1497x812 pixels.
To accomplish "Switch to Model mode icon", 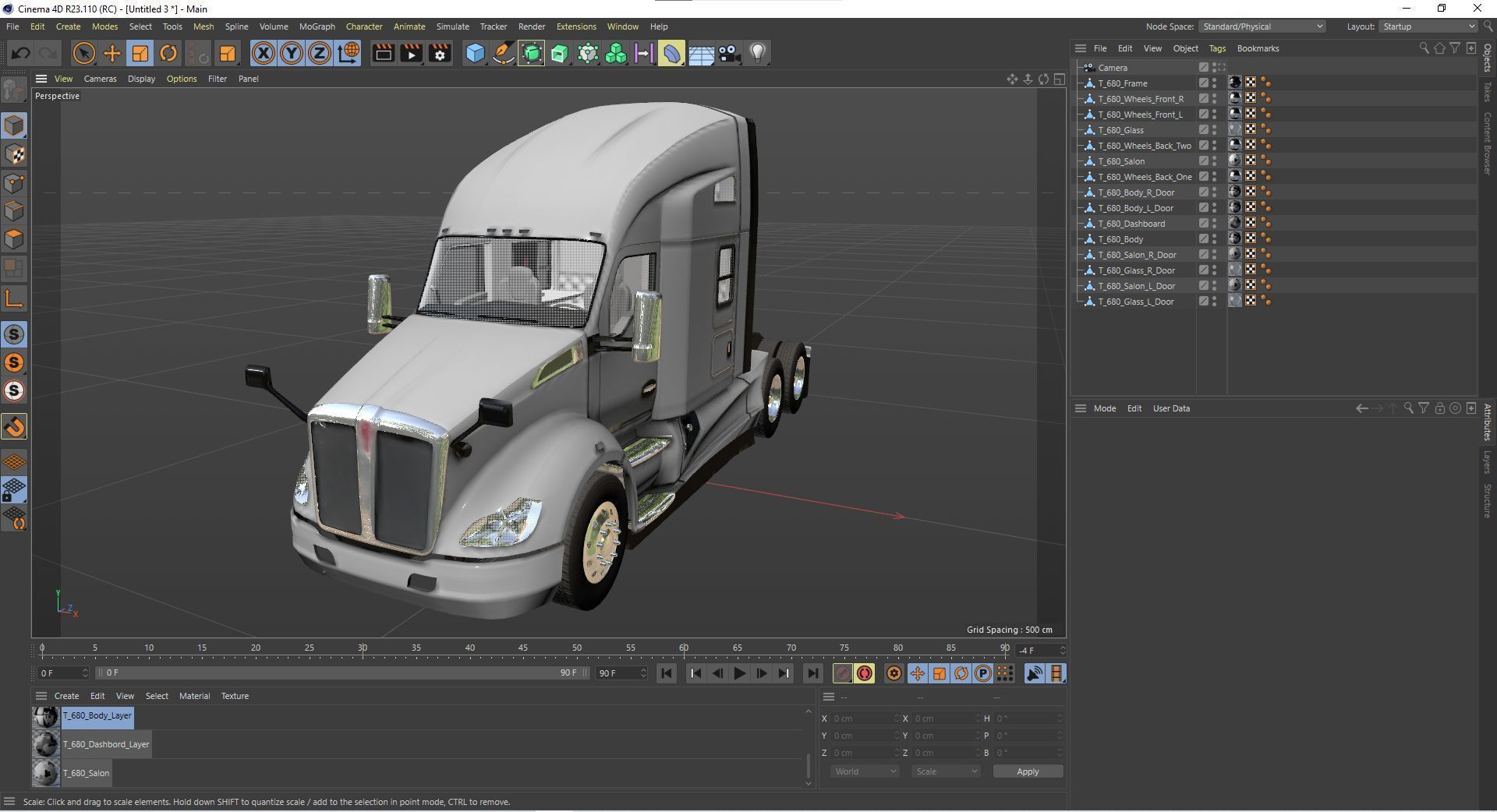I will coord(15,125).
